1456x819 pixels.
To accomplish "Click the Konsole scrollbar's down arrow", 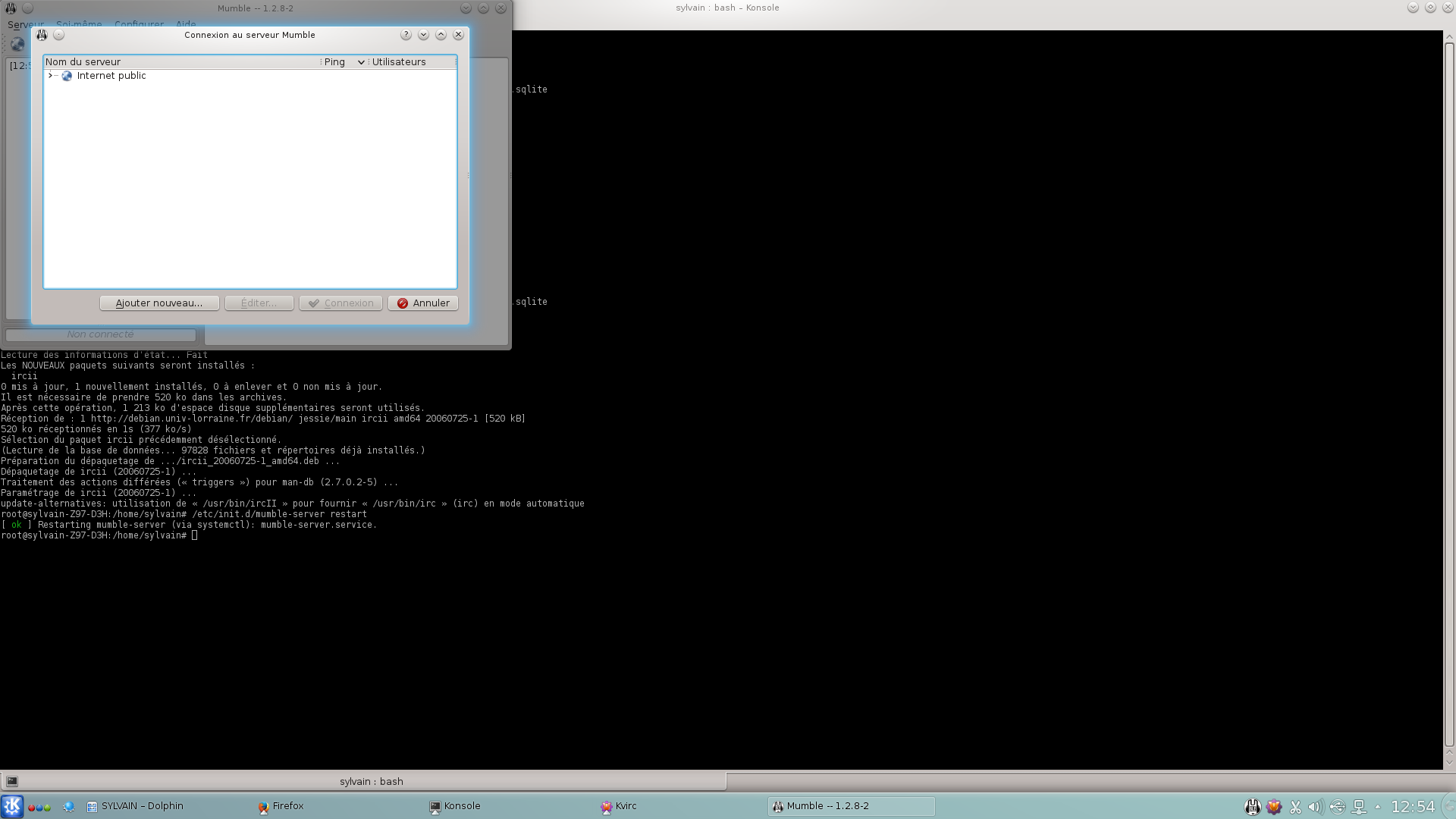I will (1449, 763).
